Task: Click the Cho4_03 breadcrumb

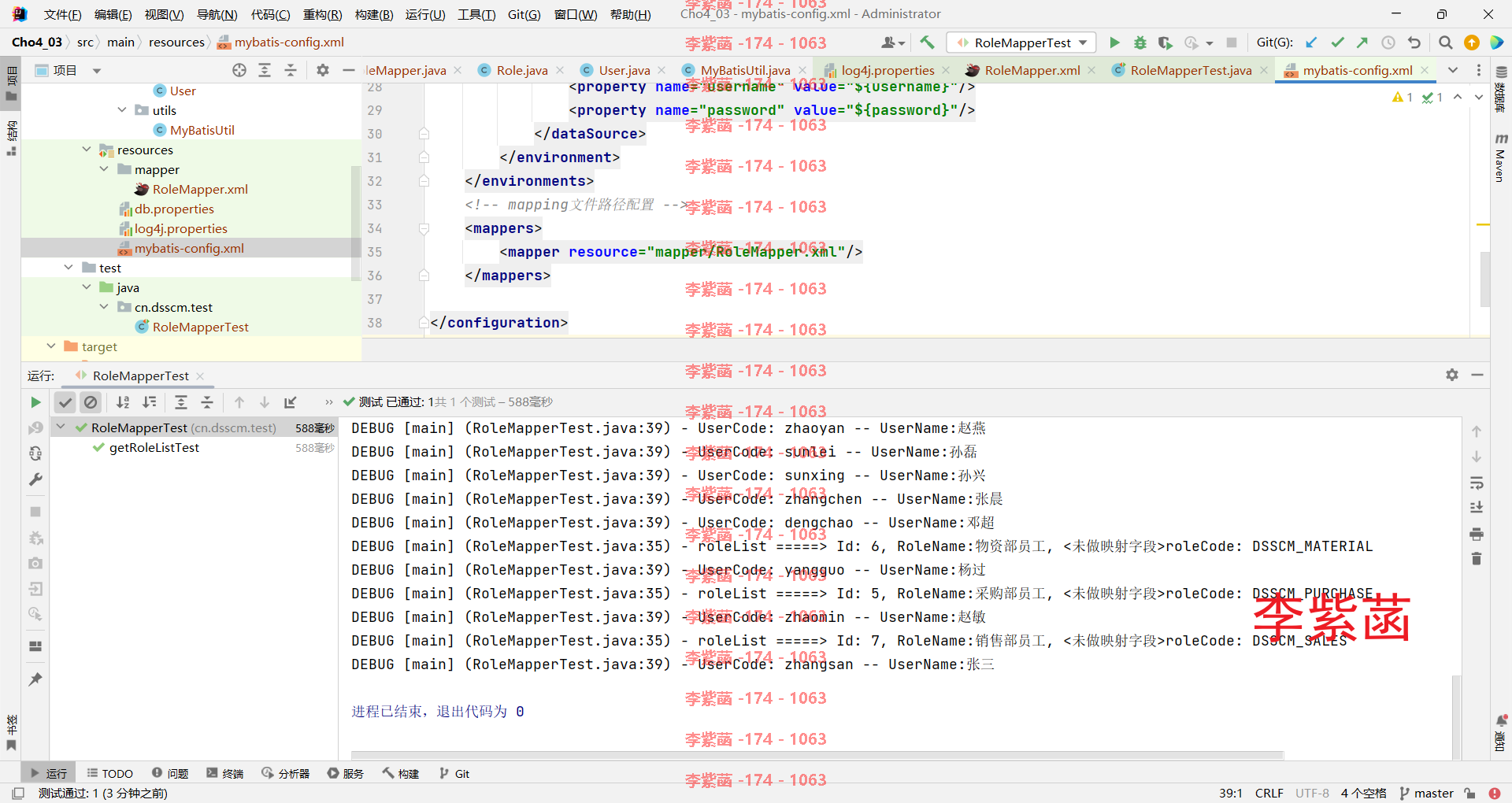Action: (x=37, y=43)
